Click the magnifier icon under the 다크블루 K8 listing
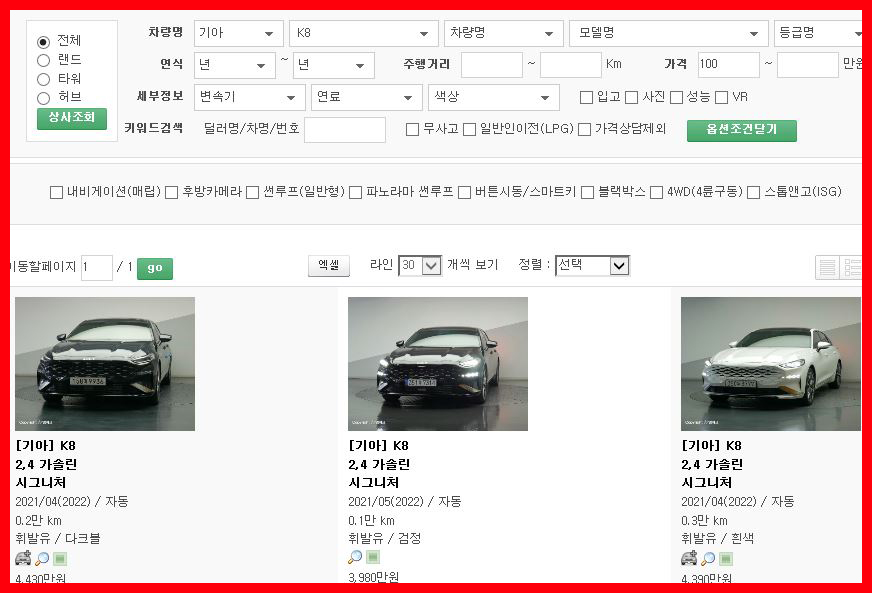 (42, 558)
